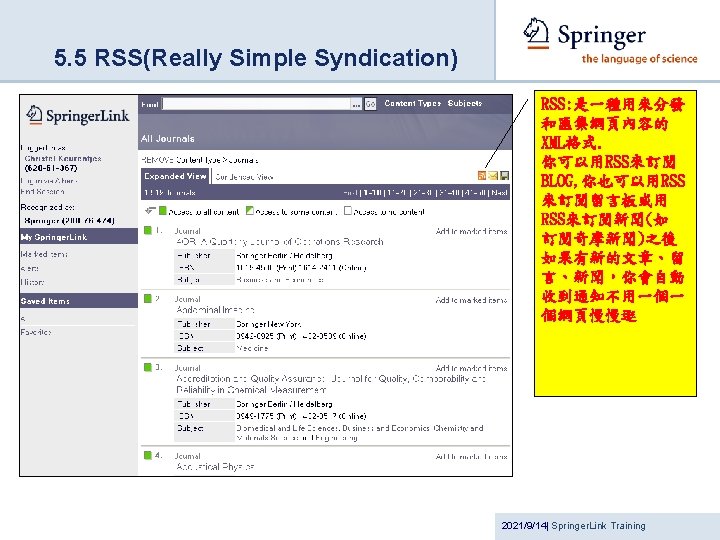Click the Favorites link under Saved Items

click(x=36, y=332)
